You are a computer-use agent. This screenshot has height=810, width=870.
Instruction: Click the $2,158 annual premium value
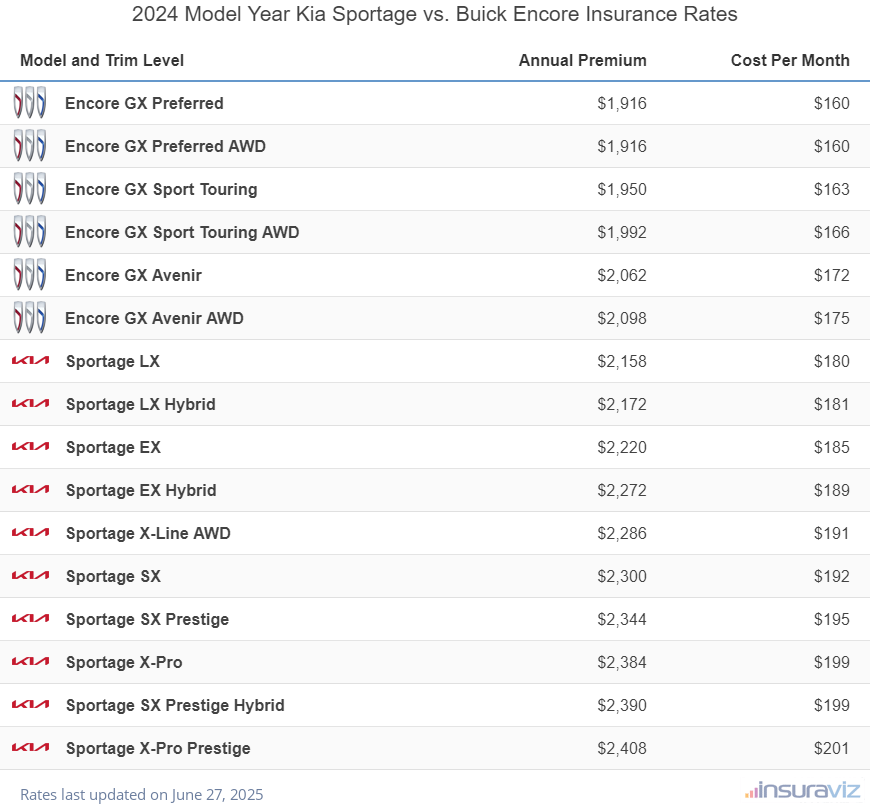point(622,361)
